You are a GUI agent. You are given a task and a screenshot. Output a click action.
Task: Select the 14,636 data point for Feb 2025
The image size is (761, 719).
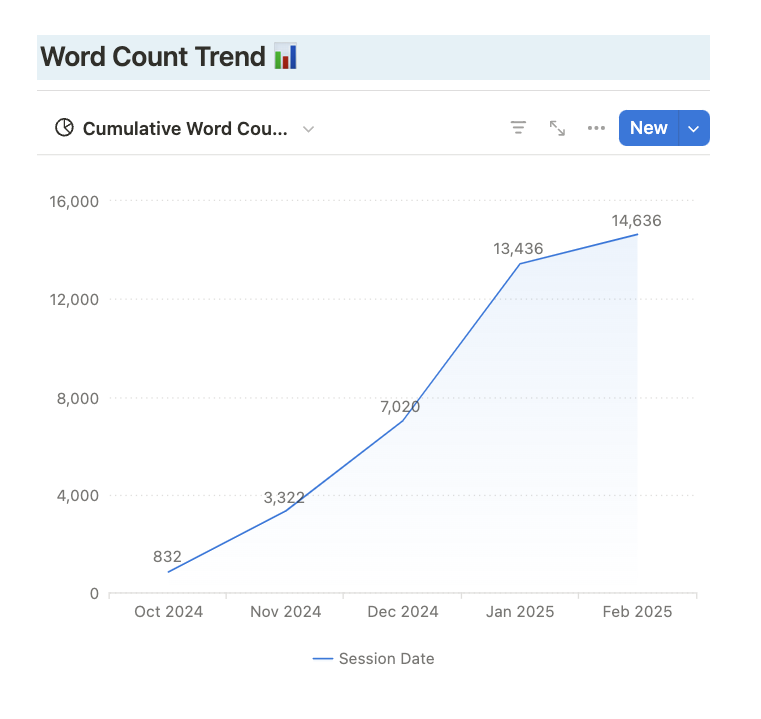[636, 234]
